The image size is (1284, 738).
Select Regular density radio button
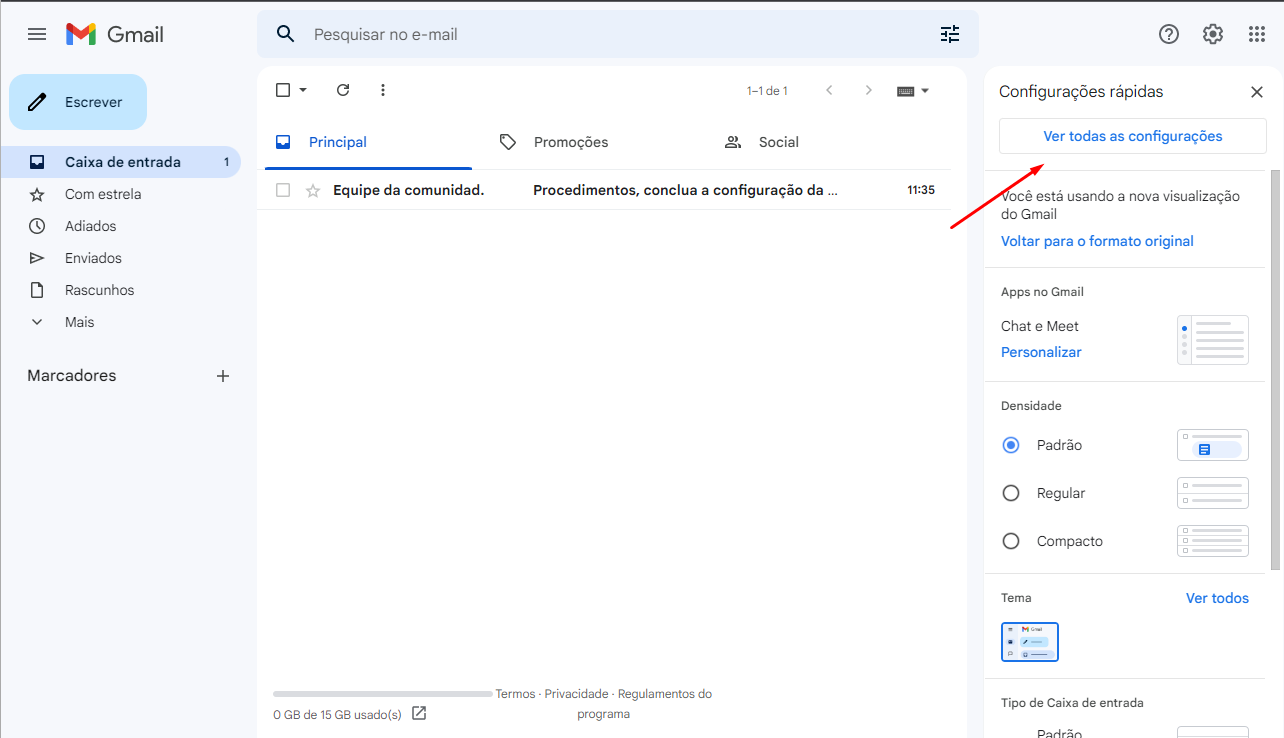tap(1011, 493)
